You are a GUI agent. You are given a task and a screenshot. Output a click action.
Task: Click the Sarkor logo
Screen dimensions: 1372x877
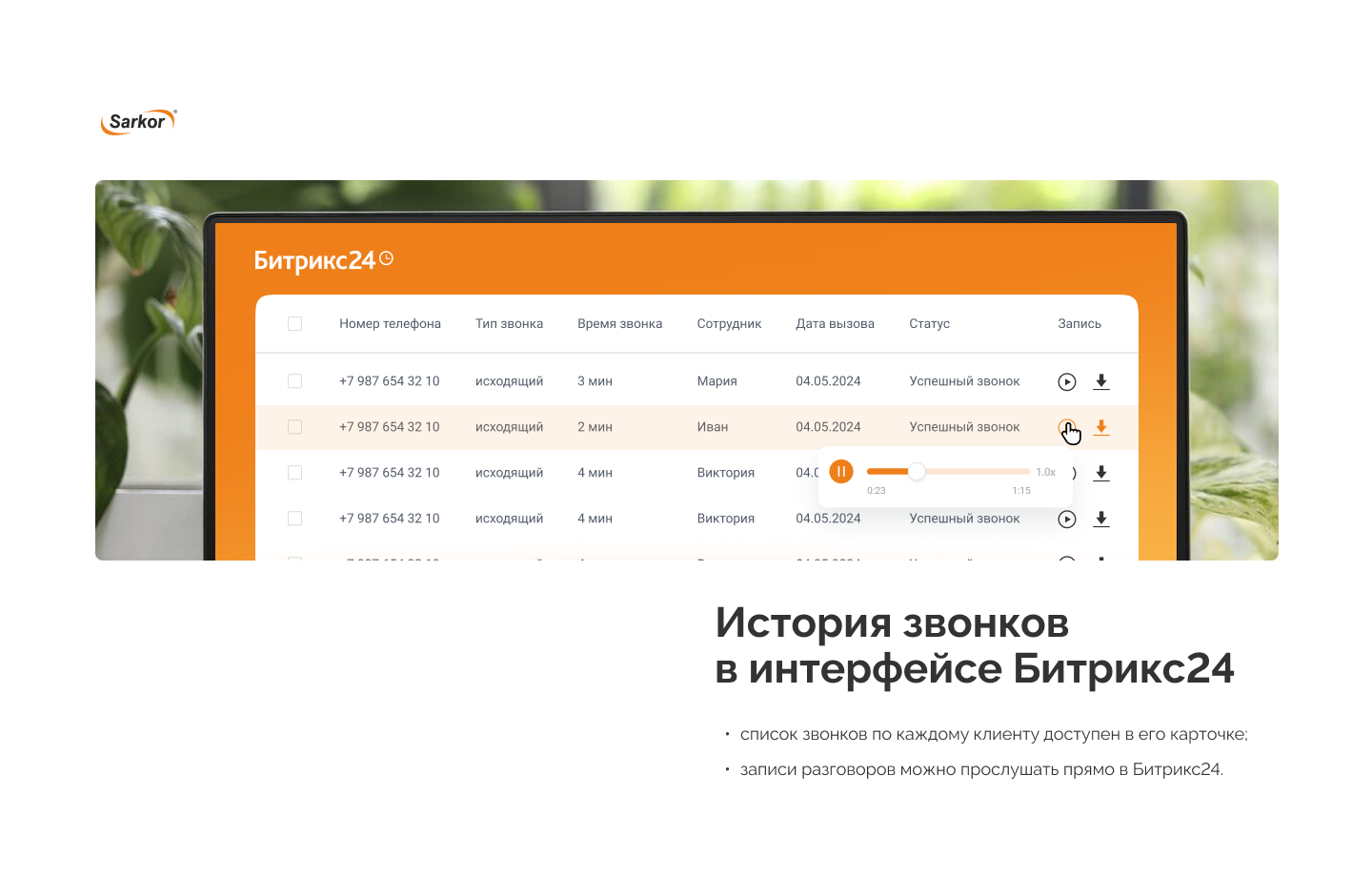click(138, 122)
